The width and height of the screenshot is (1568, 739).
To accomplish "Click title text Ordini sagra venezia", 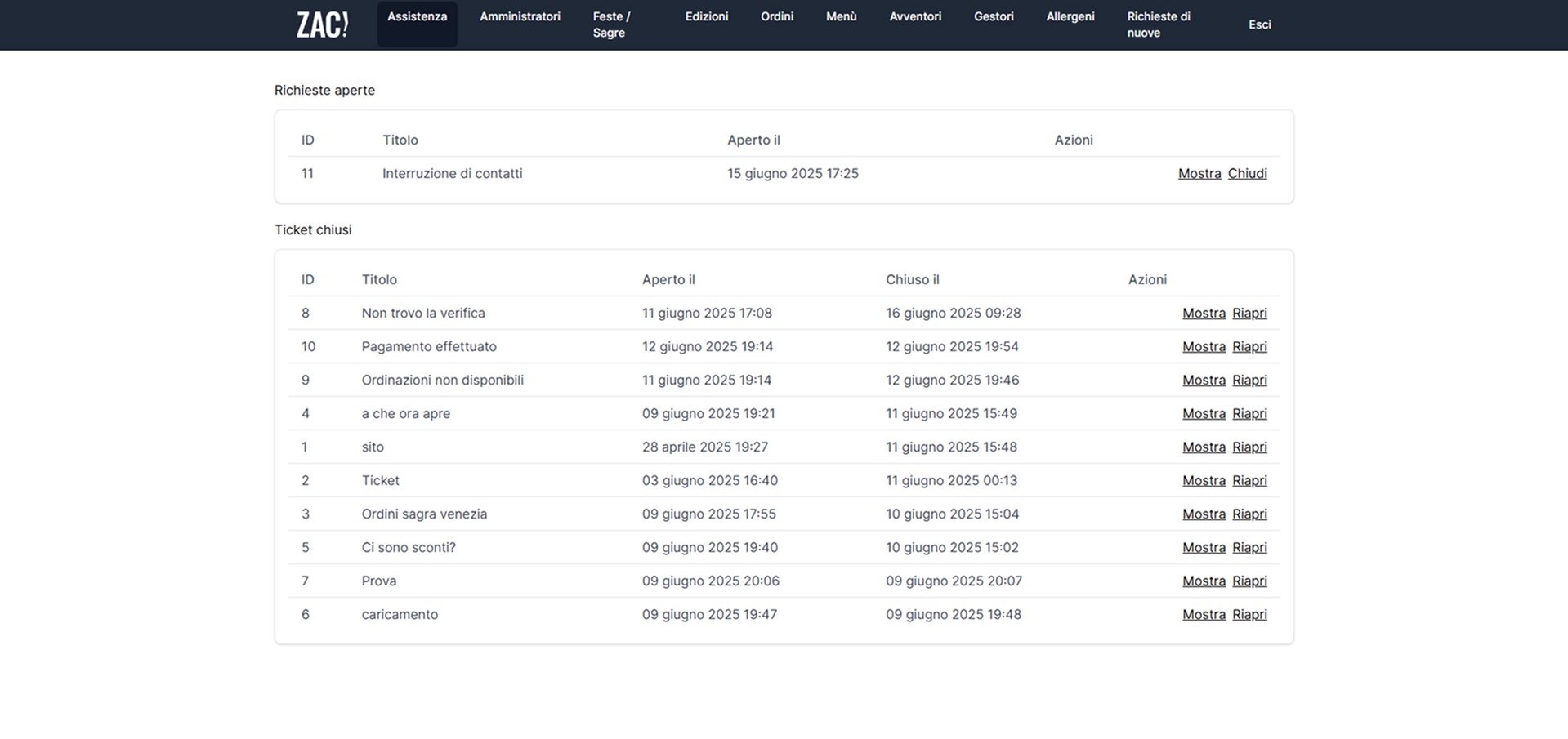I will pyautogui.click(x=424, y=514).
